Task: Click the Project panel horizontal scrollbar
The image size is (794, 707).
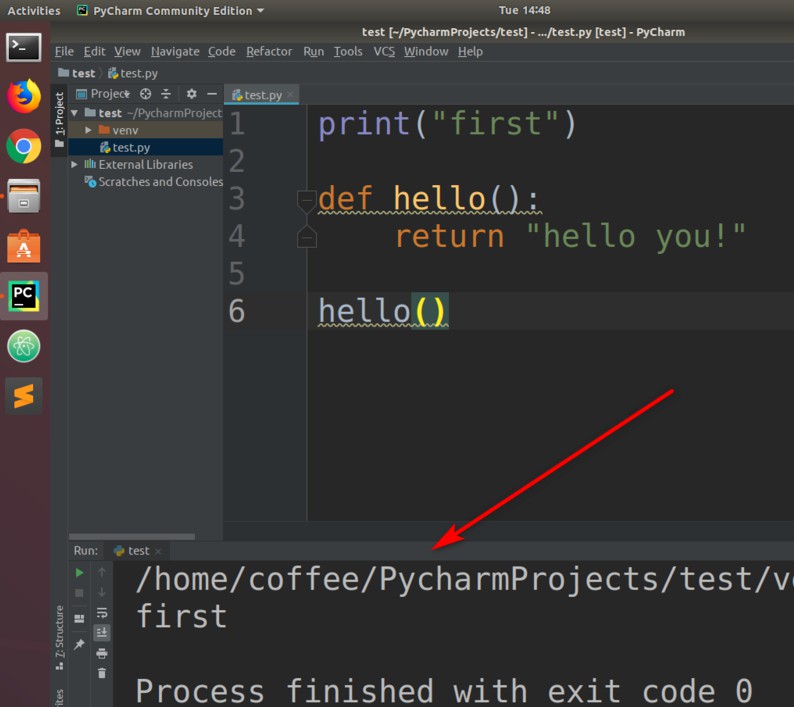Action: (x=132, y=536)
